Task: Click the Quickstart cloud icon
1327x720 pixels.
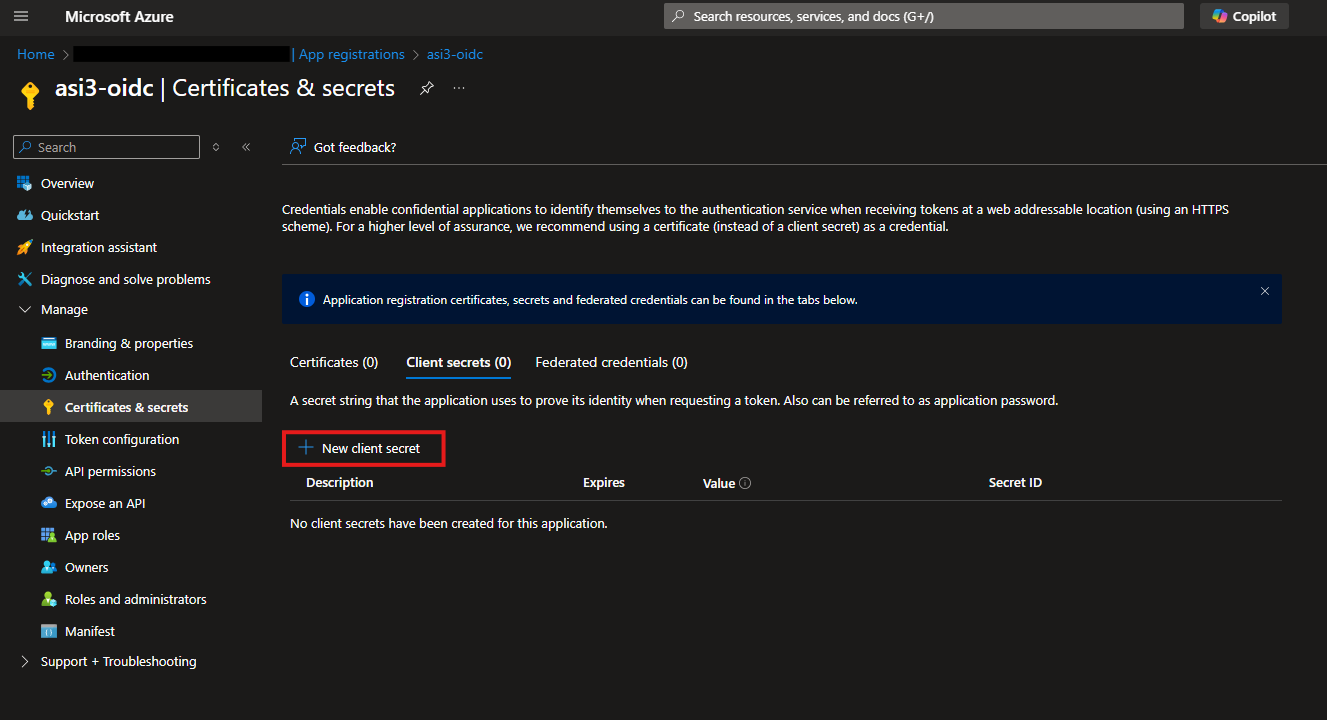Action: pyautogui.click(x=25, y=215)
